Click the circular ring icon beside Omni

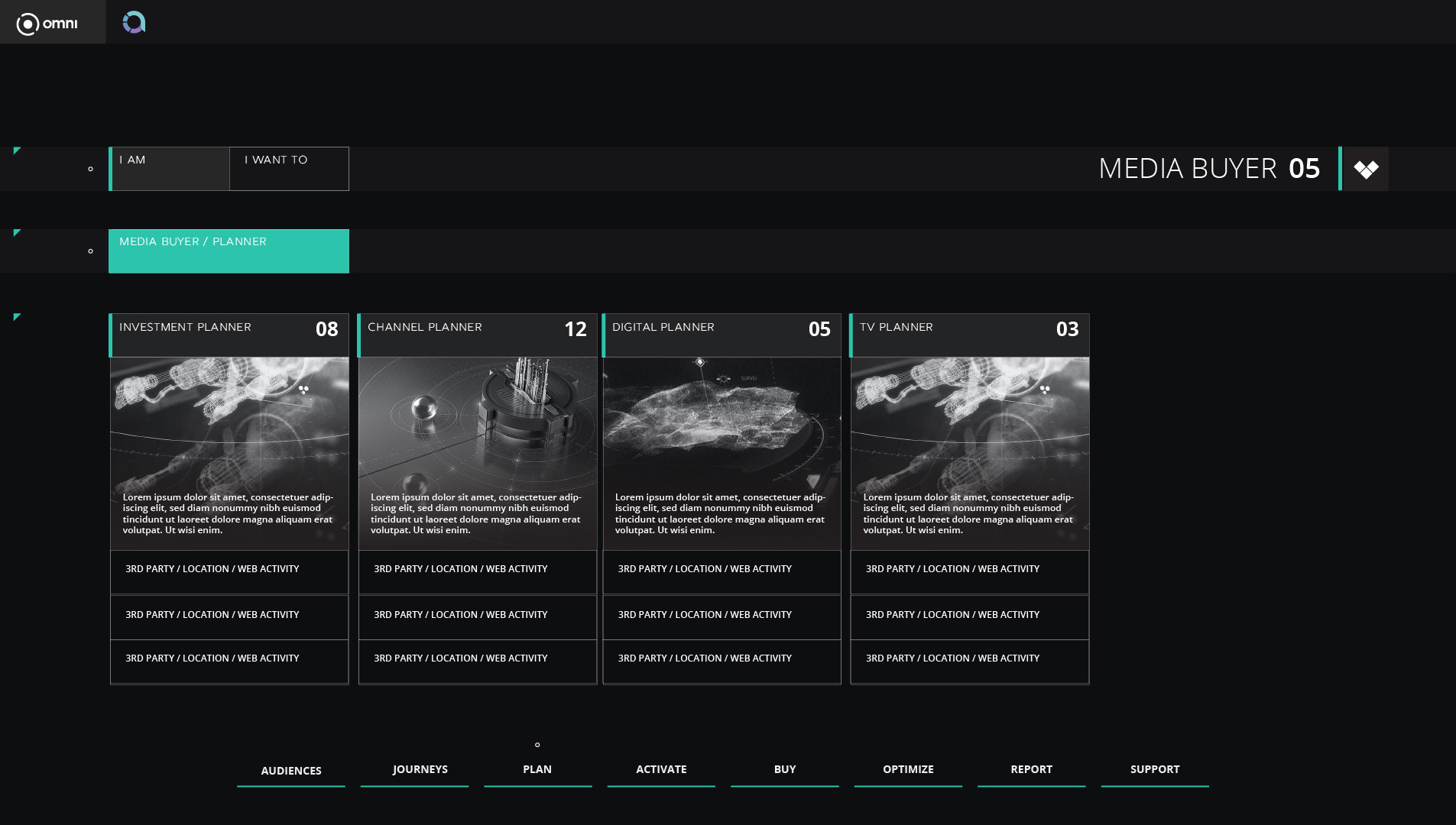pyautogui.click(x=134, y=23)
